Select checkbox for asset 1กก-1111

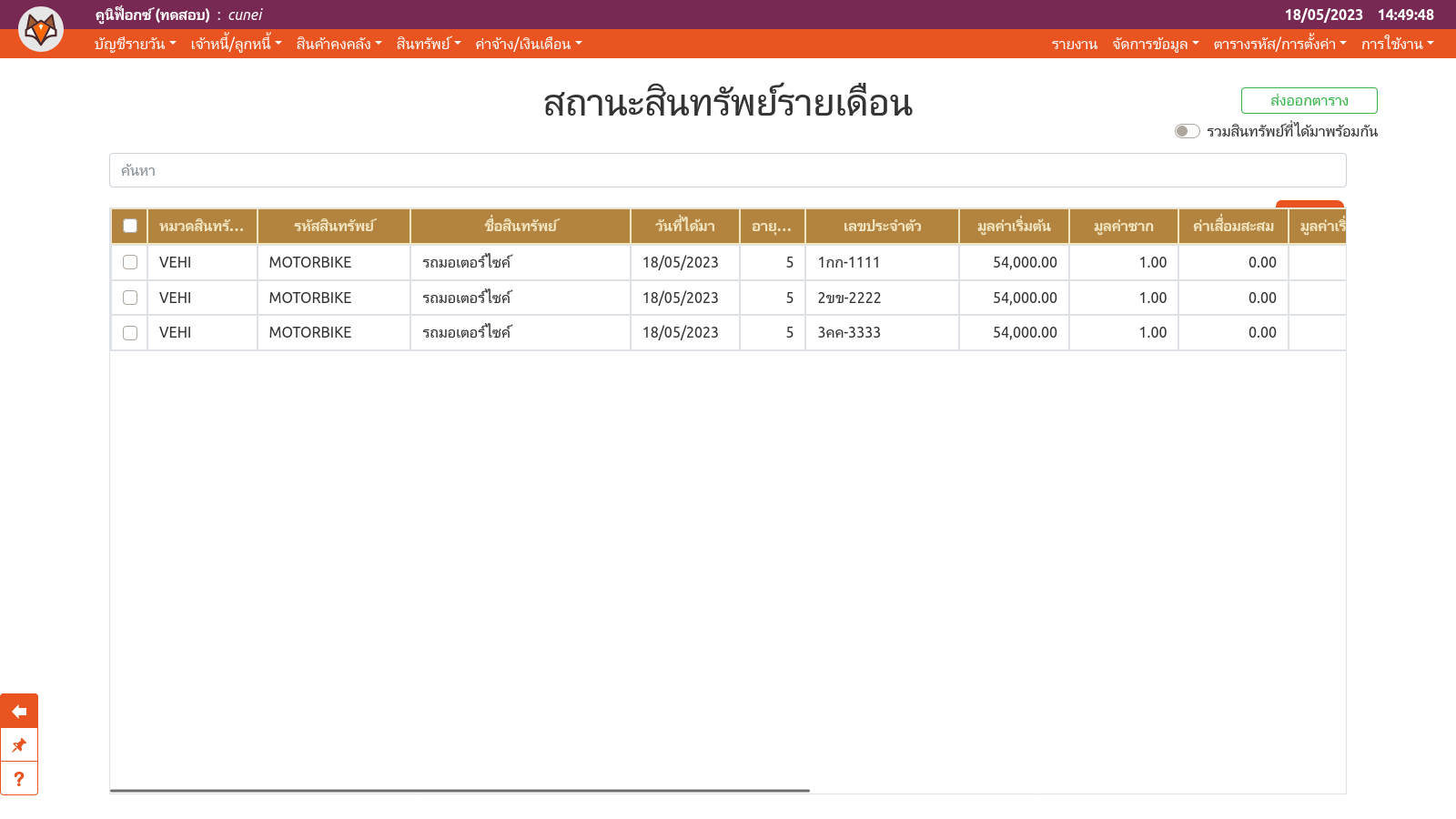[x=130, y=262]
